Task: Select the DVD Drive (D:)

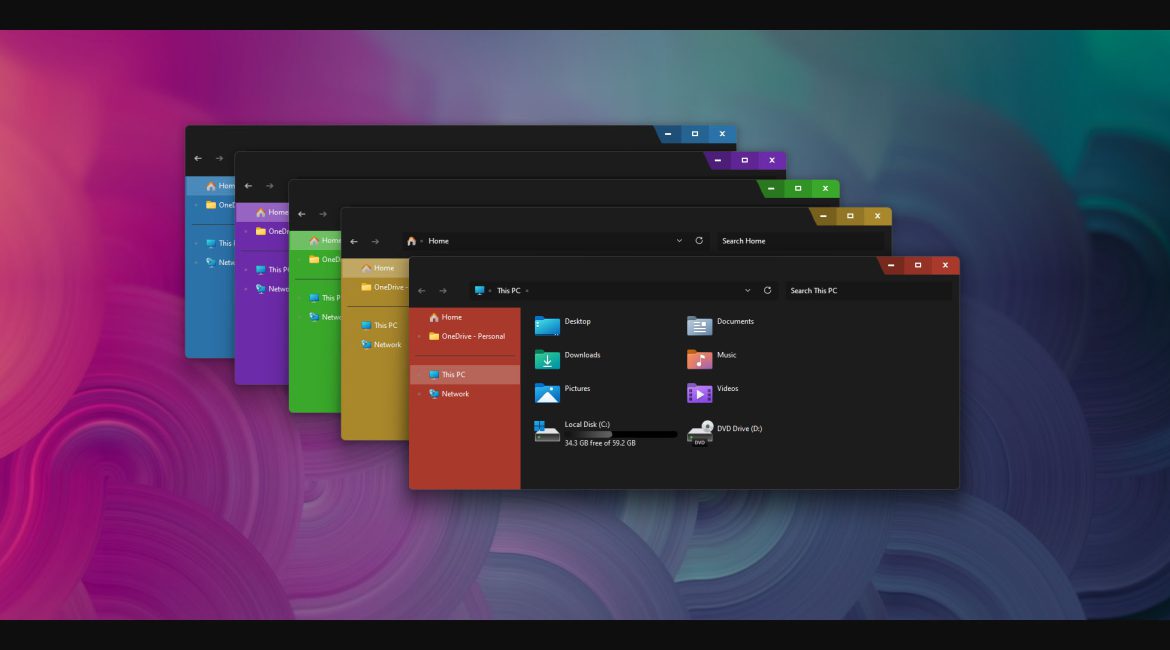Action: [725, 433]
